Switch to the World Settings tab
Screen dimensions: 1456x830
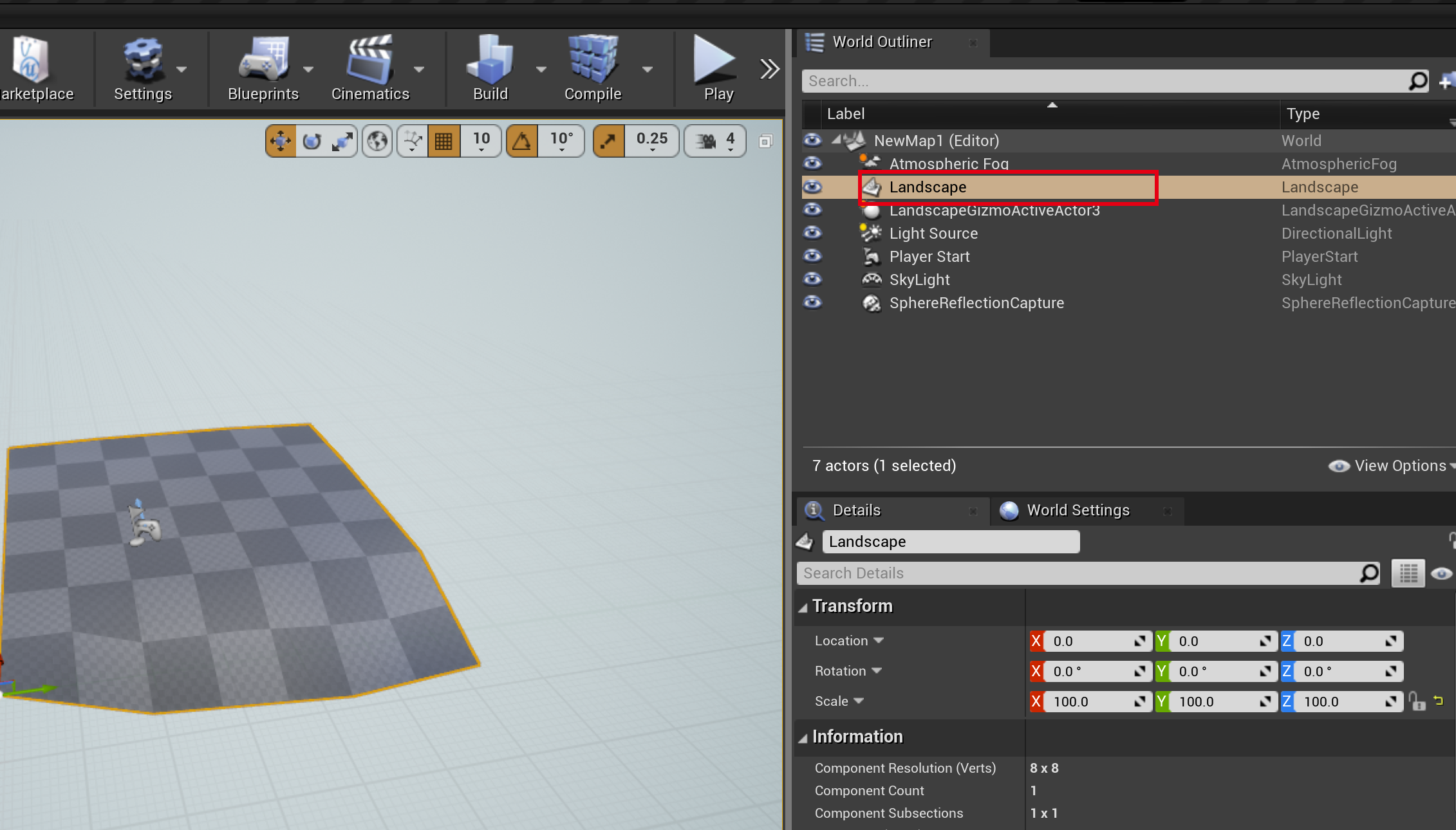click(1078, 510)
